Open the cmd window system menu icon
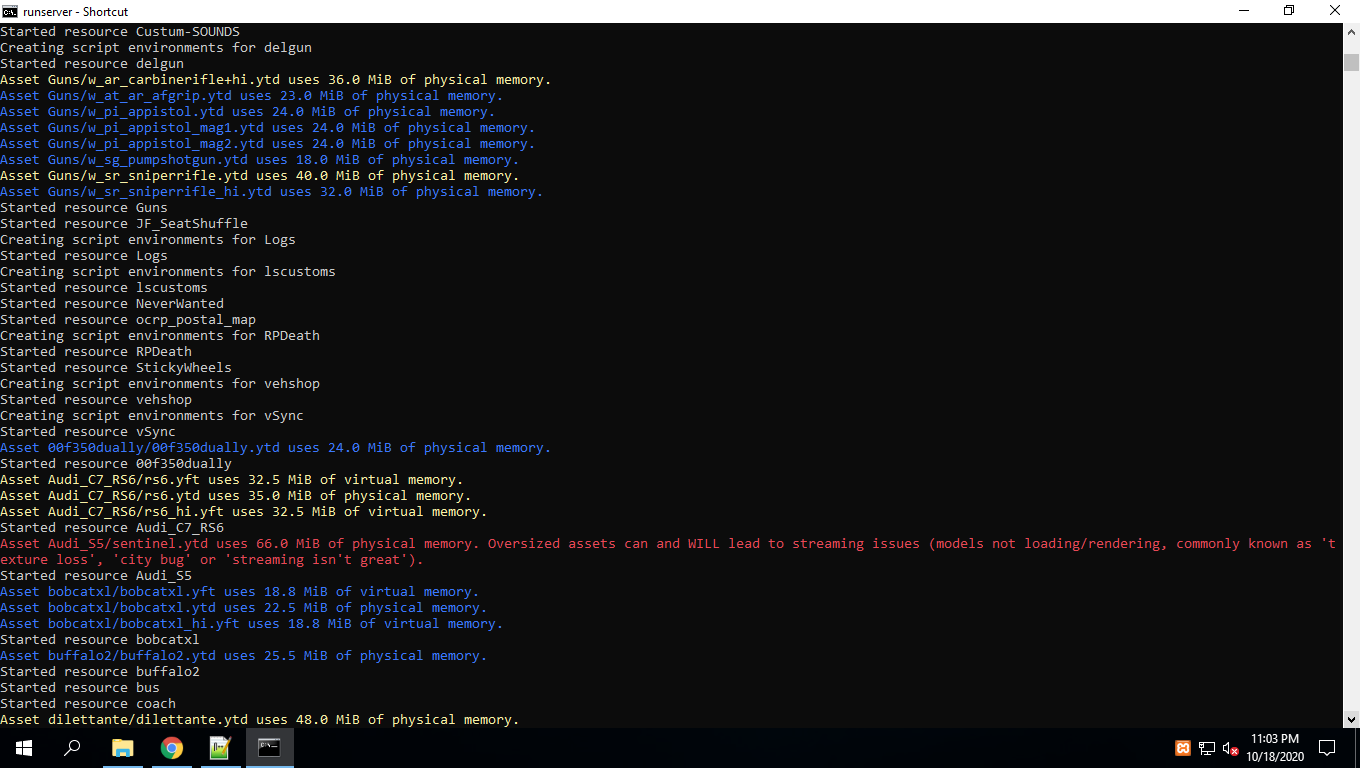The width and height of the screenshot is (1360, 768). 10,11
